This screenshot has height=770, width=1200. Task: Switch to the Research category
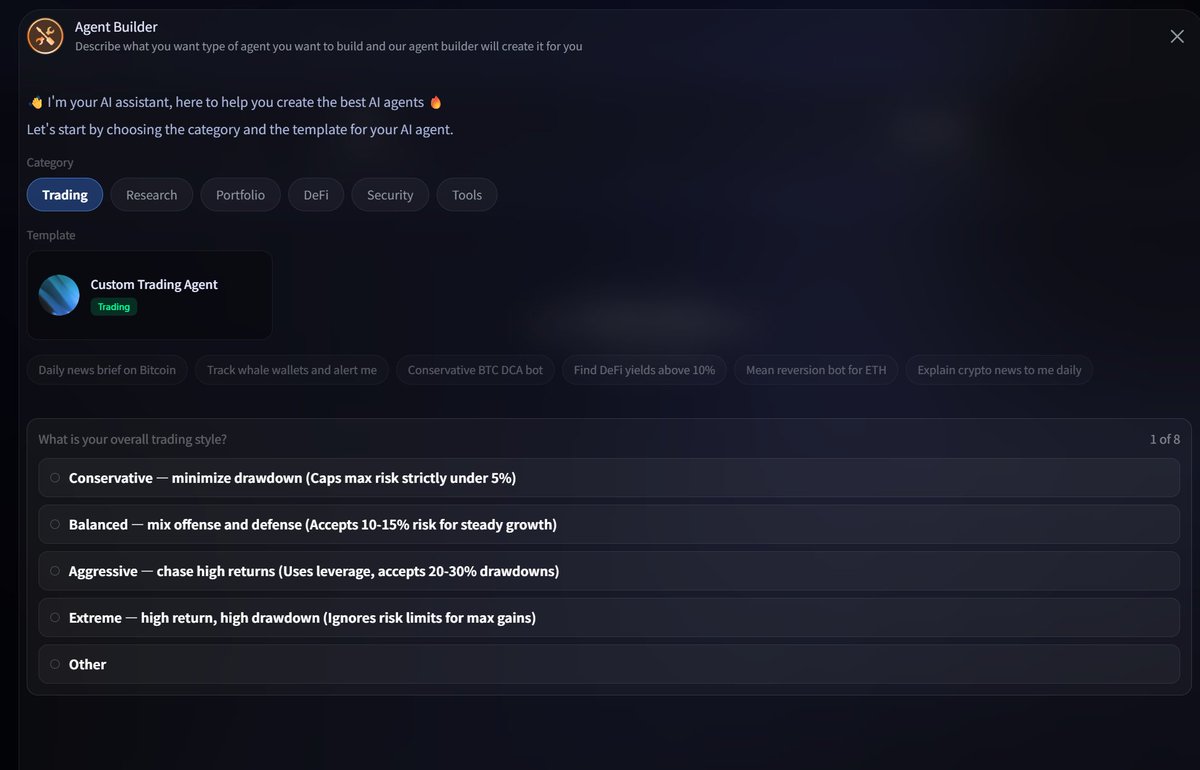151,195
